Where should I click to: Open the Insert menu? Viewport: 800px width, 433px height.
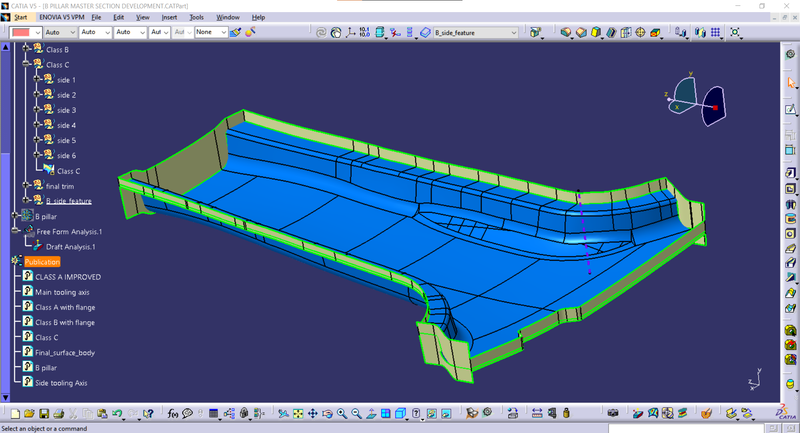(168, 17)
